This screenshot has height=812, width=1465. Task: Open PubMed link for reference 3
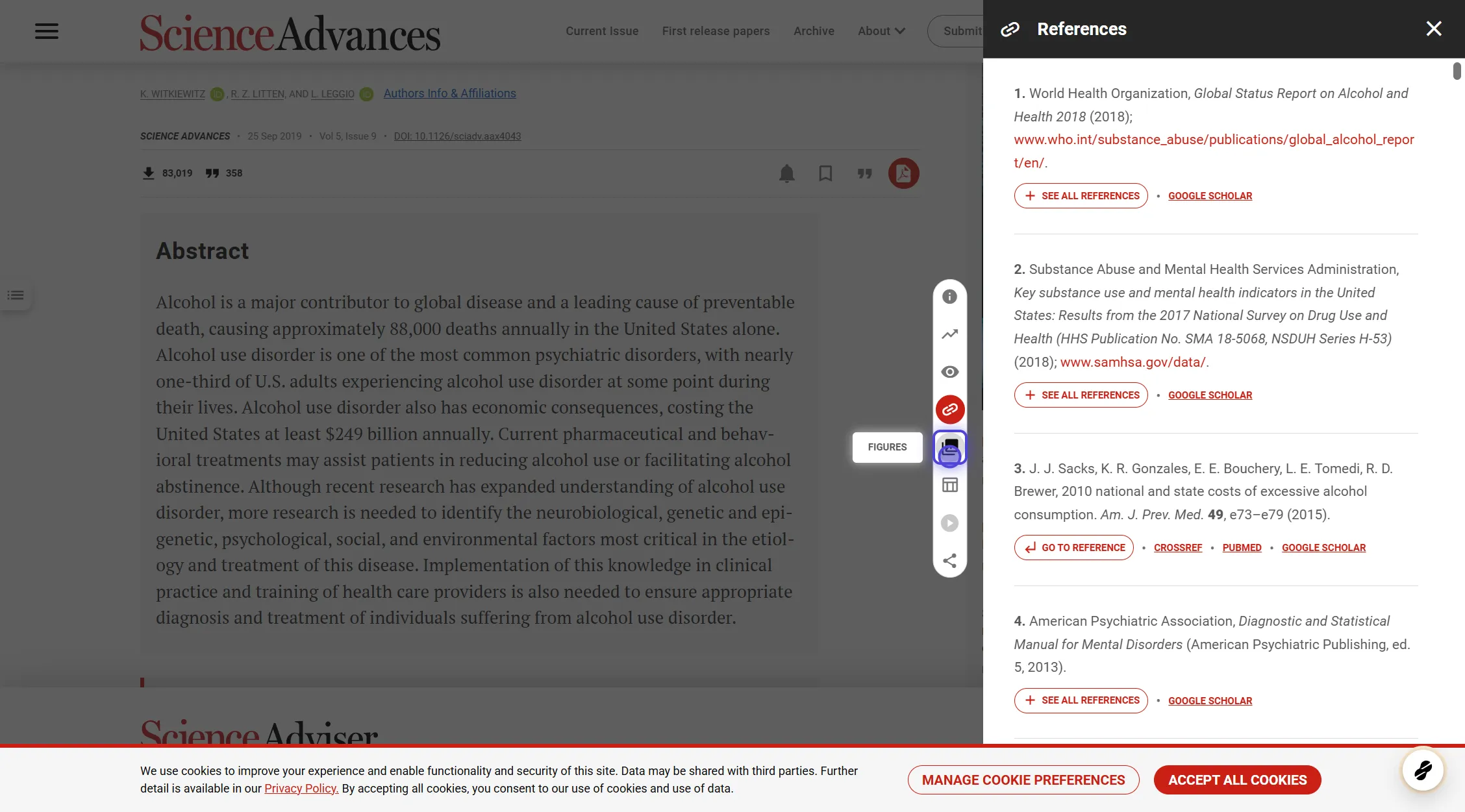tap(1242, 548)
